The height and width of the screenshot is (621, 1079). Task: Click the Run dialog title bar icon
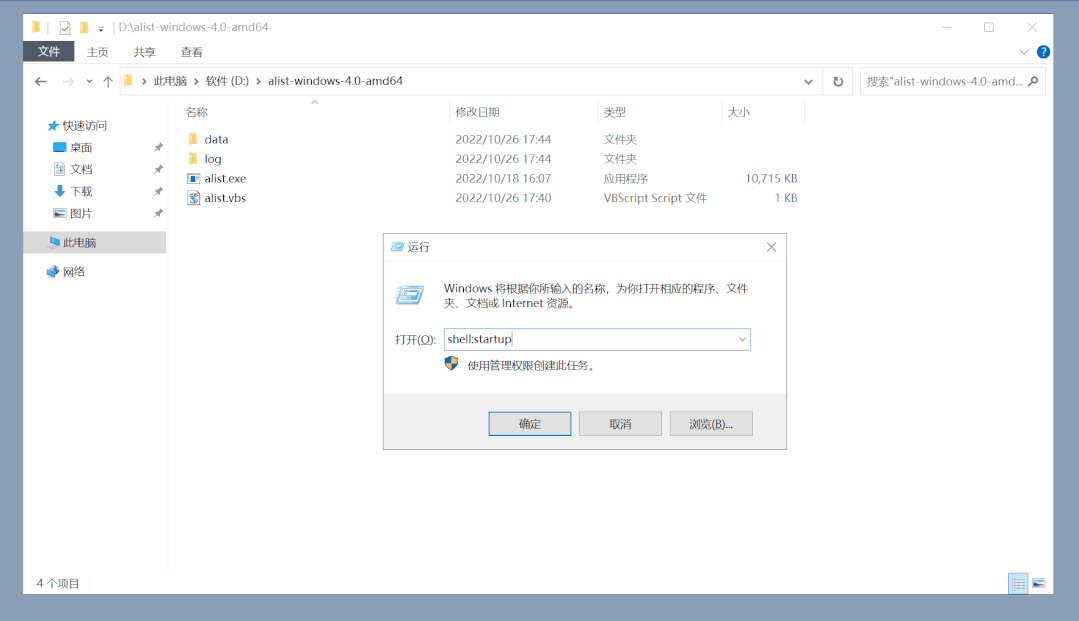pyautogui.click(x=397, y=247)
